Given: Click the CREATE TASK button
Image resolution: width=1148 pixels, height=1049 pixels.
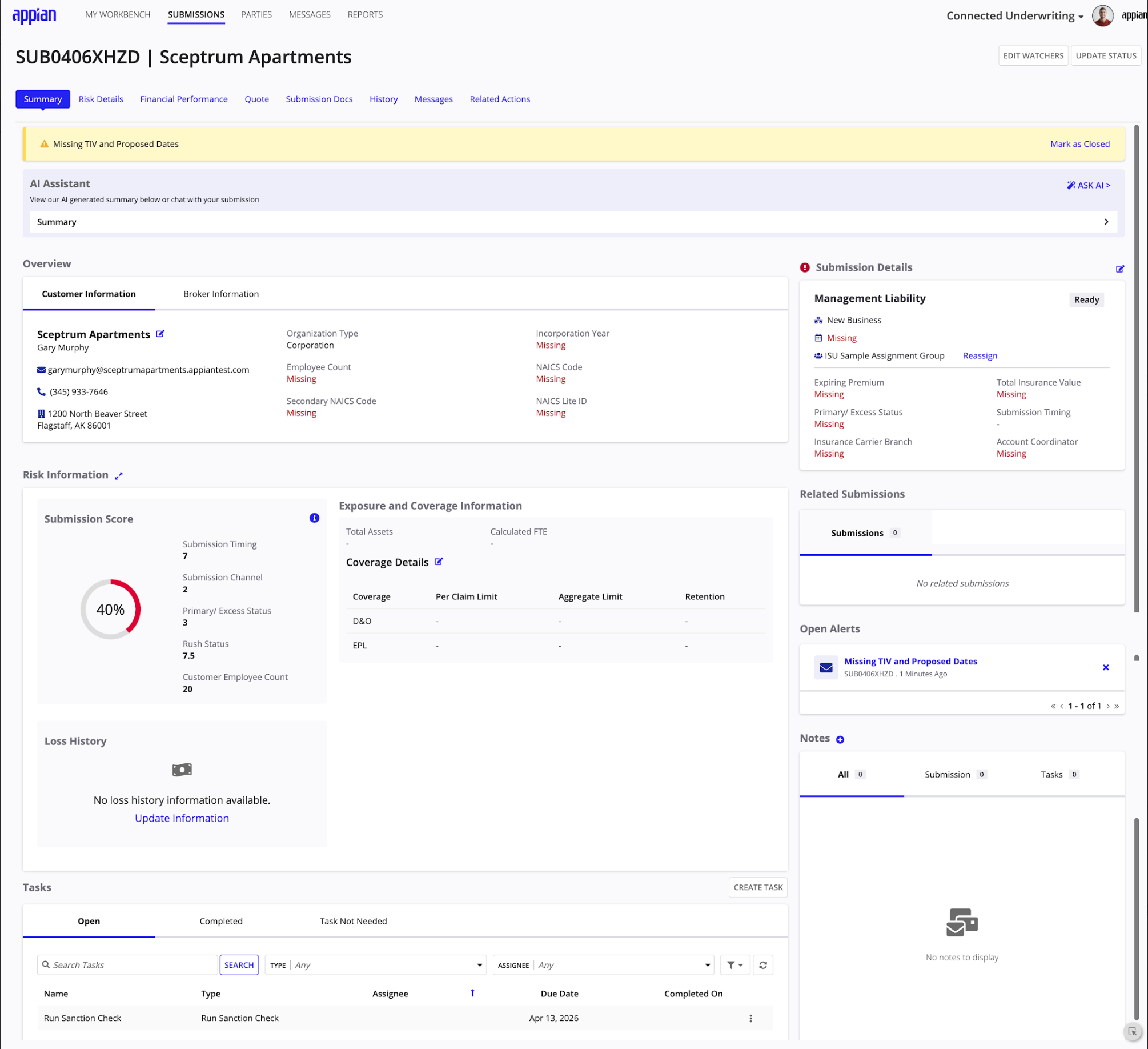Looking at the screenshot, I should [757, 887].
